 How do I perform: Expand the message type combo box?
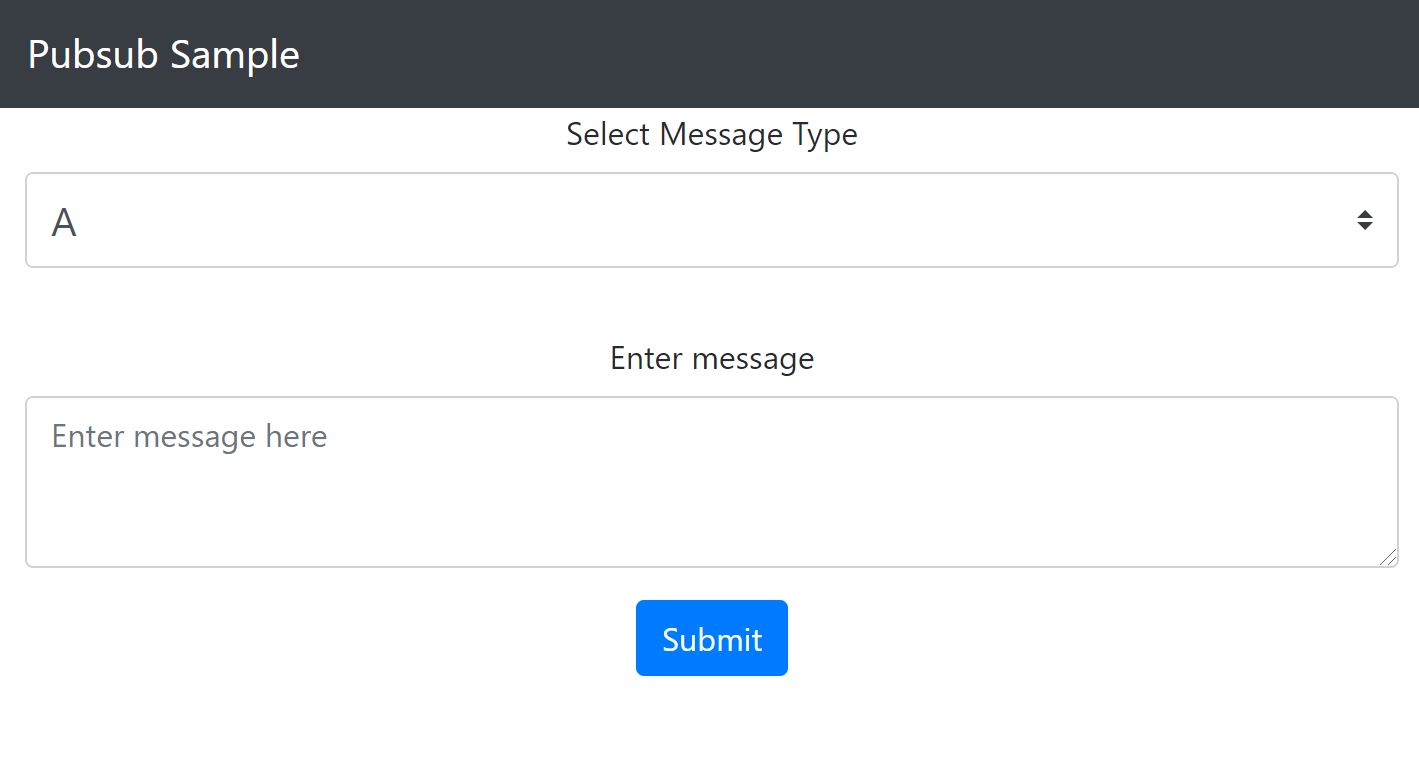[x=711, y=220]
